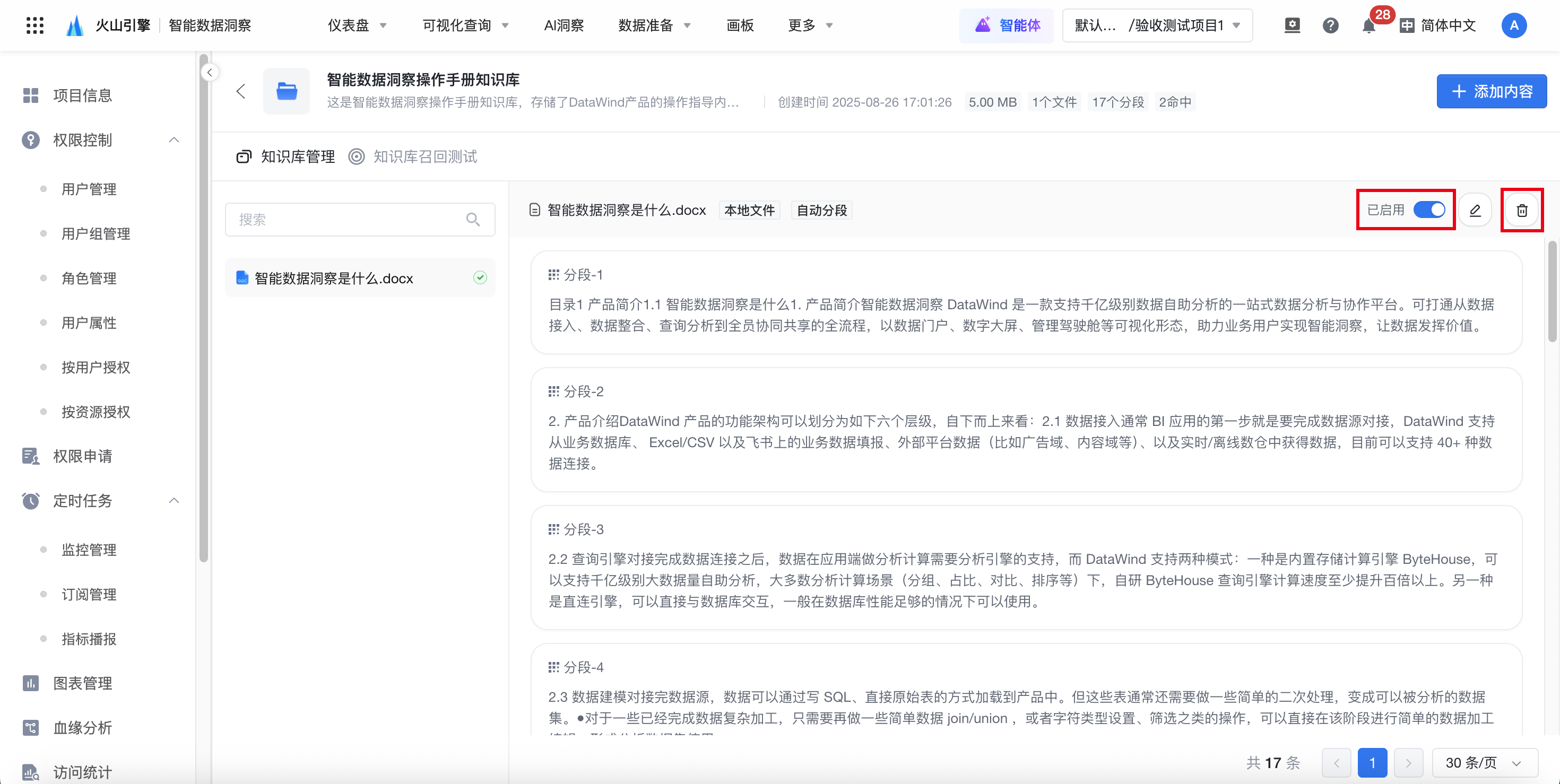Open the notification bell with 28 badge
The height and width of the screenshot is (784, 1560).
pos(1368,25)
